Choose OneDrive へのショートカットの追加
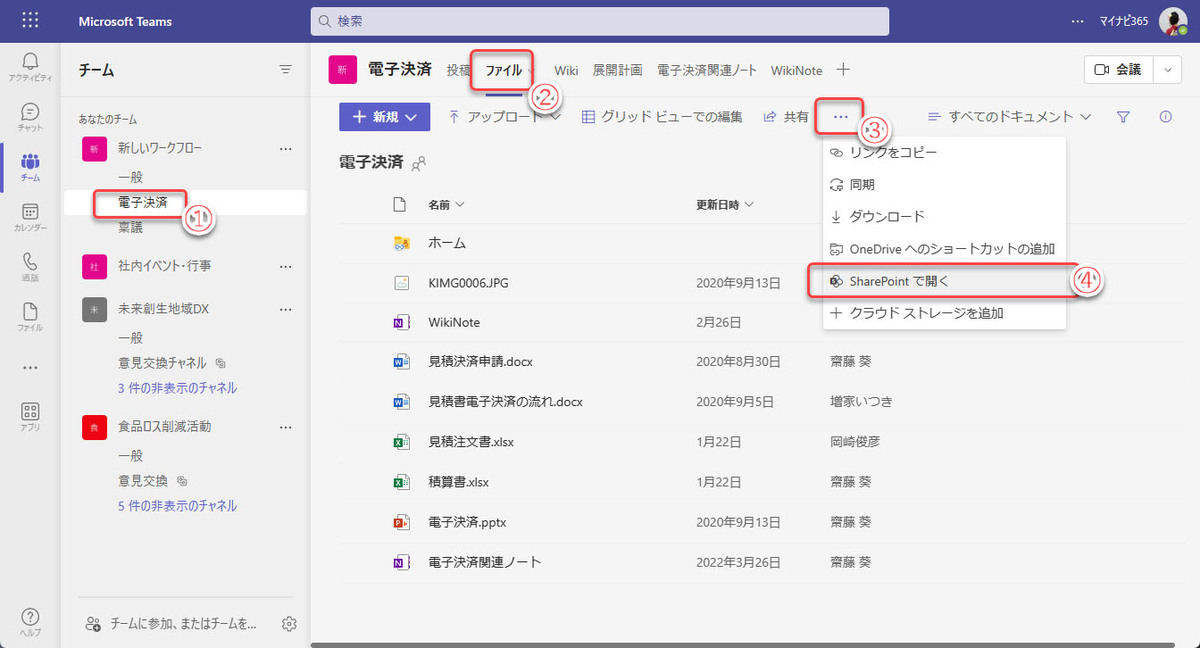This screenshot has width=1200, height=648. [944, 249]
